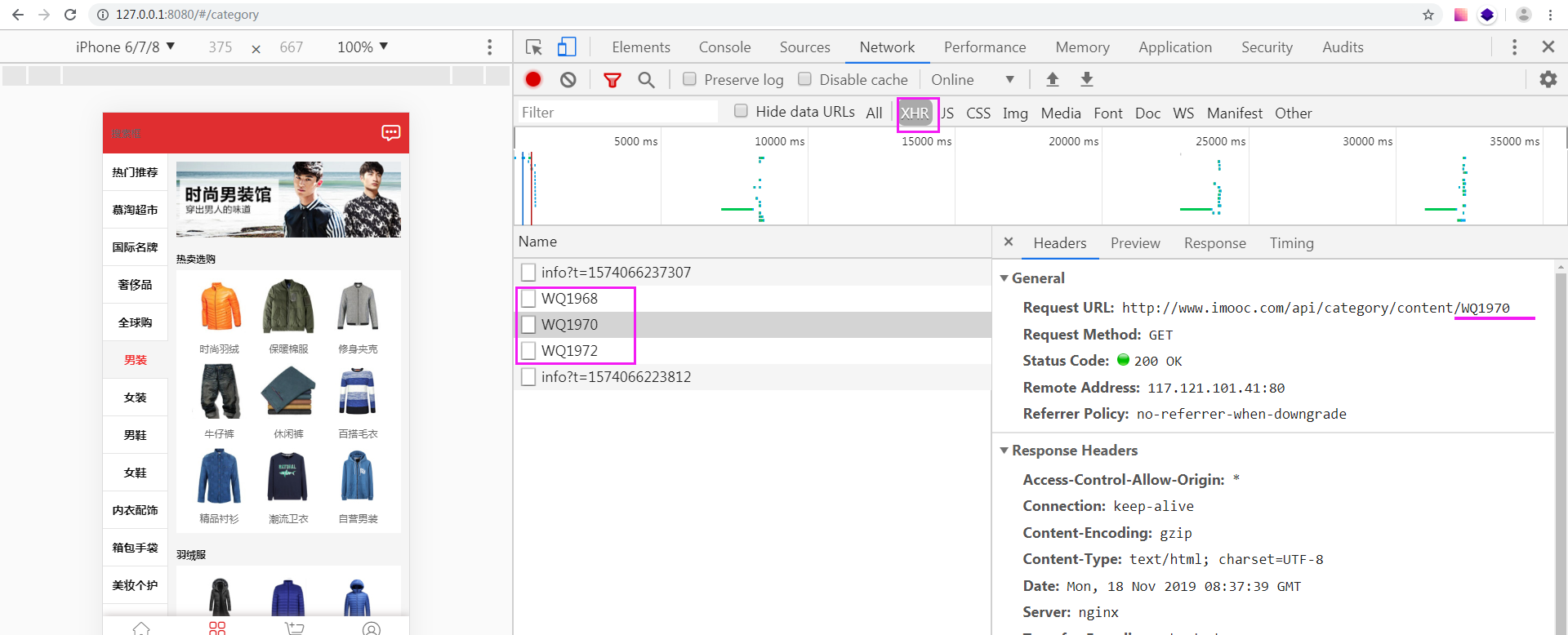Filter requests by XHR type

915,113
